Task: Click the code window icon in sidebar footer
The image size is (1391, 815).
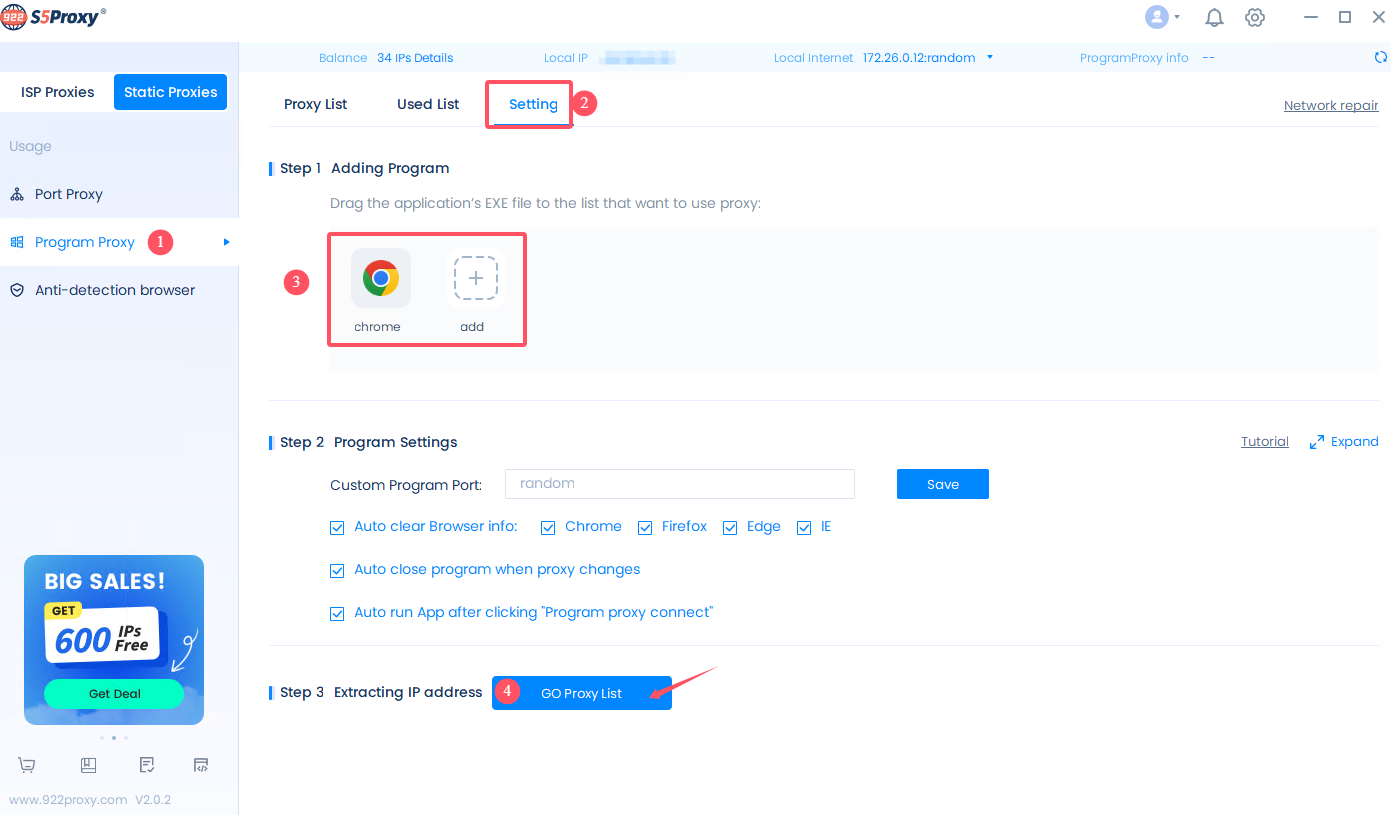Action: click(201, 765)
